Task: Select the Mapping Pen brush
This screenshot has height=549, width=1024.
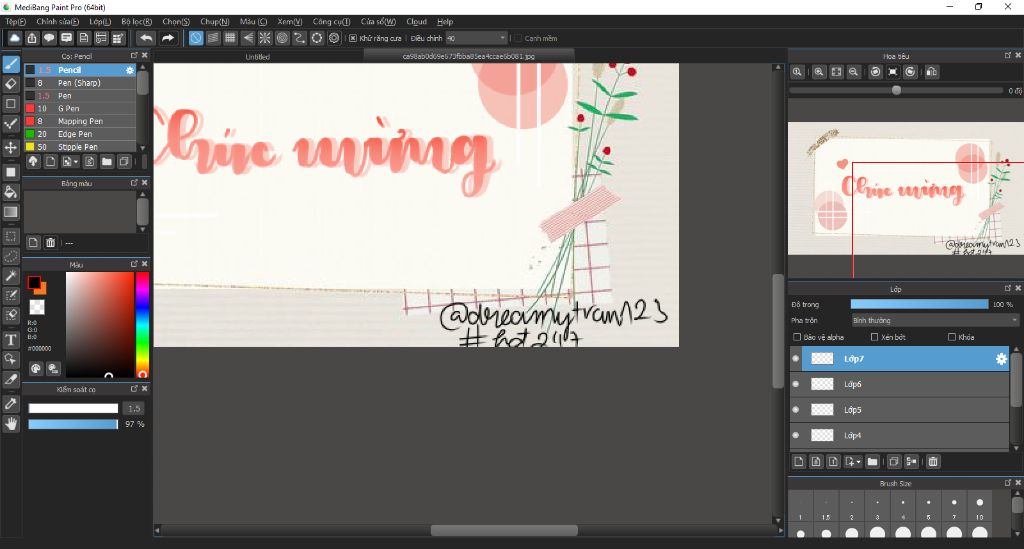Action: point(80,121)
